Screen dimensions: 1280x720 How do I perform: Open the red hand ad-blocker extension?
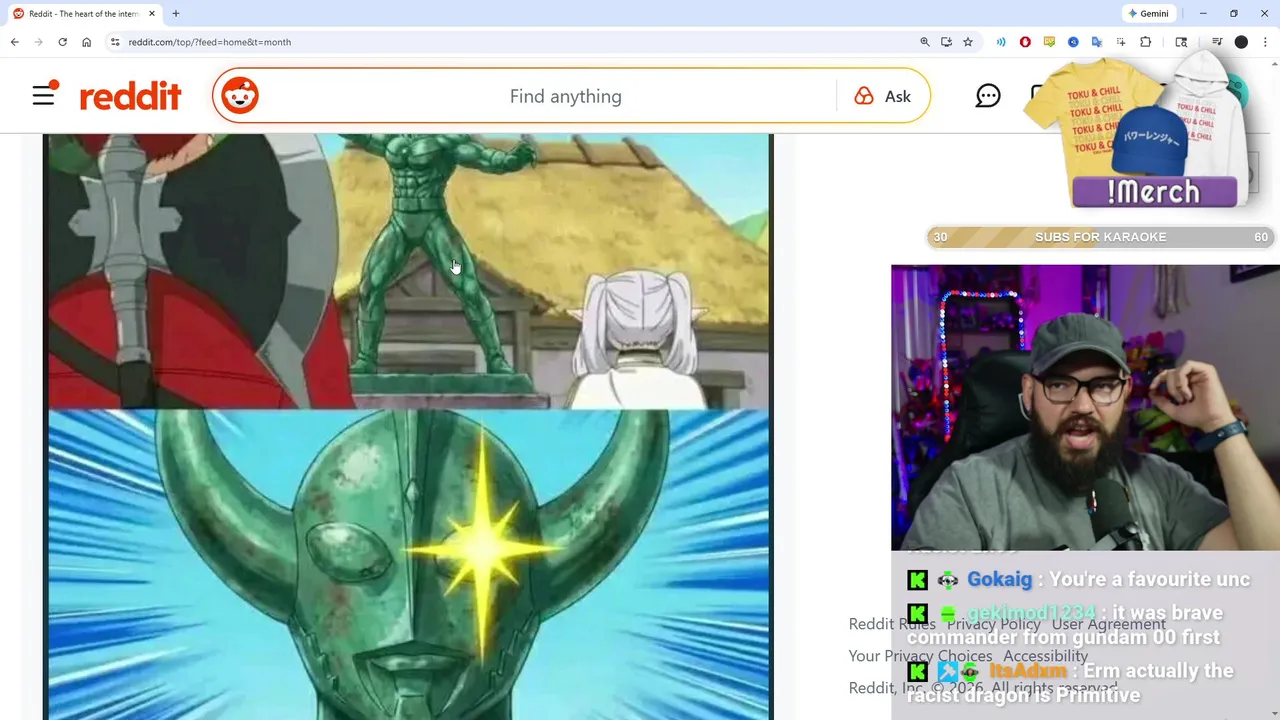tap(1025, 42)
